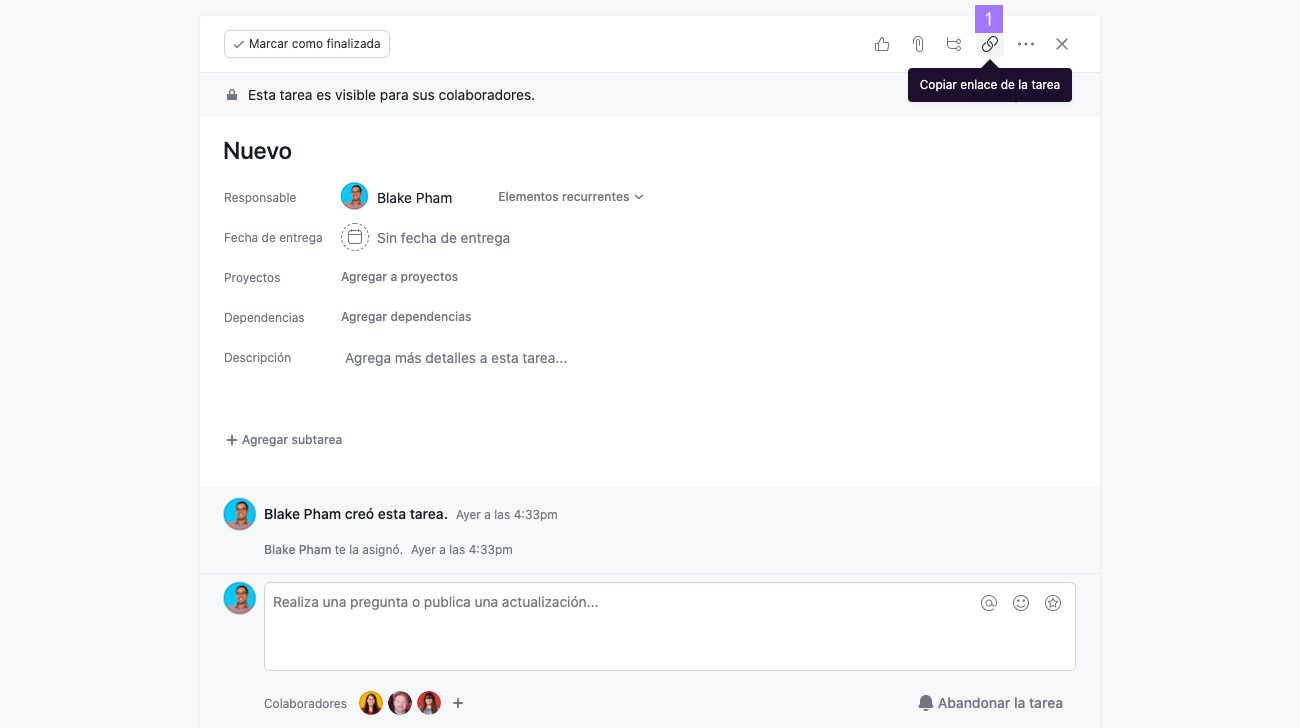Open the due date calendar picker
The height and width of the screenshot is (728, 1300).
tap(355, 237)
